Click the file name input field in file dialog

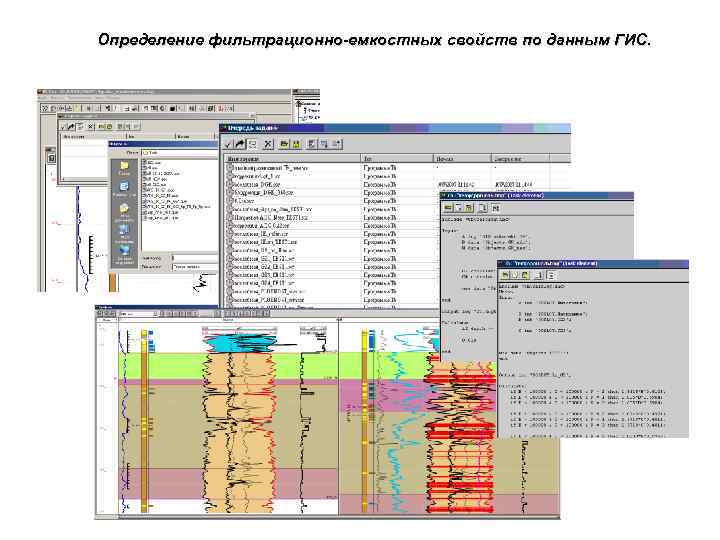[x=195, y=258]
